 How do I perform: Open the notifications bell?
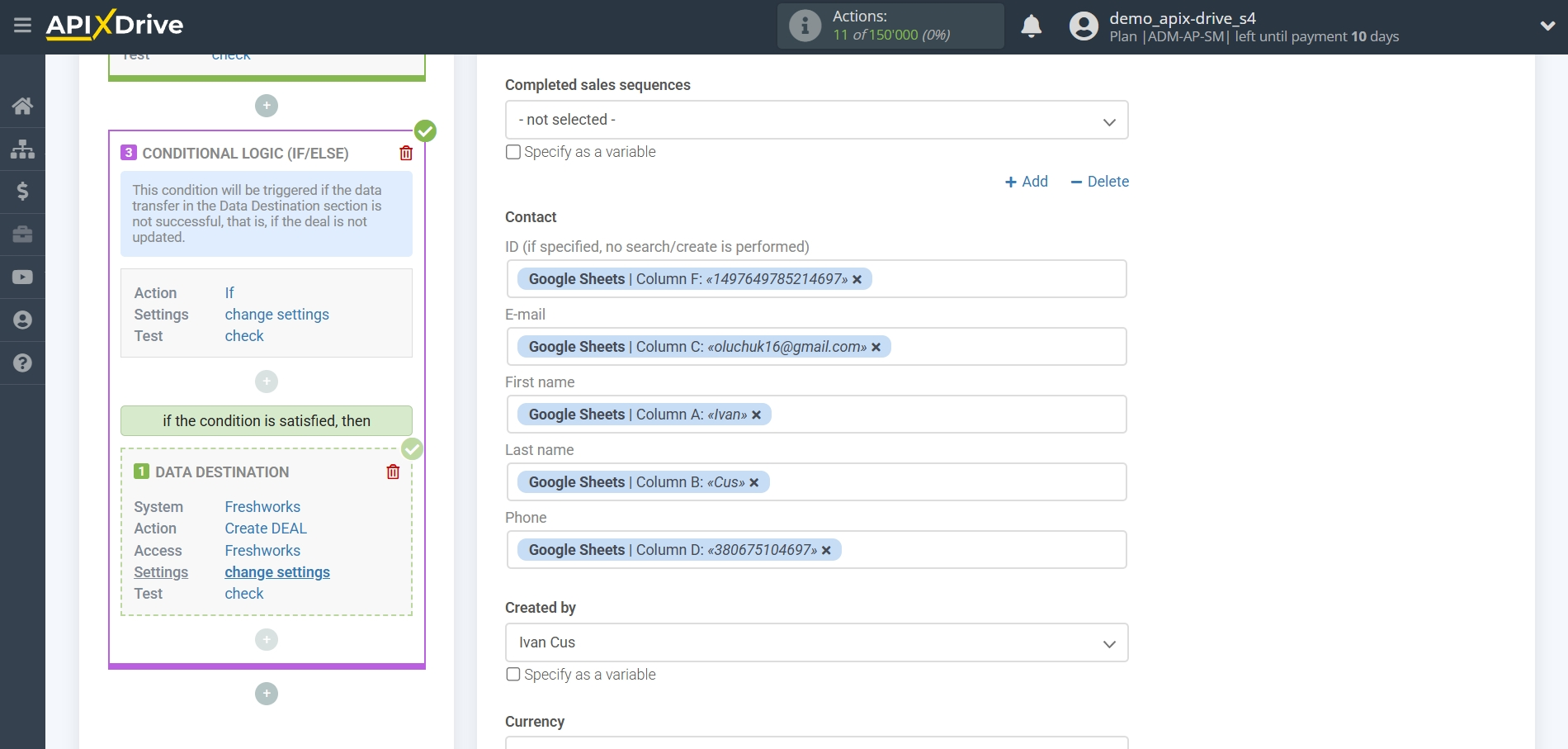(x=1031, y=26)
